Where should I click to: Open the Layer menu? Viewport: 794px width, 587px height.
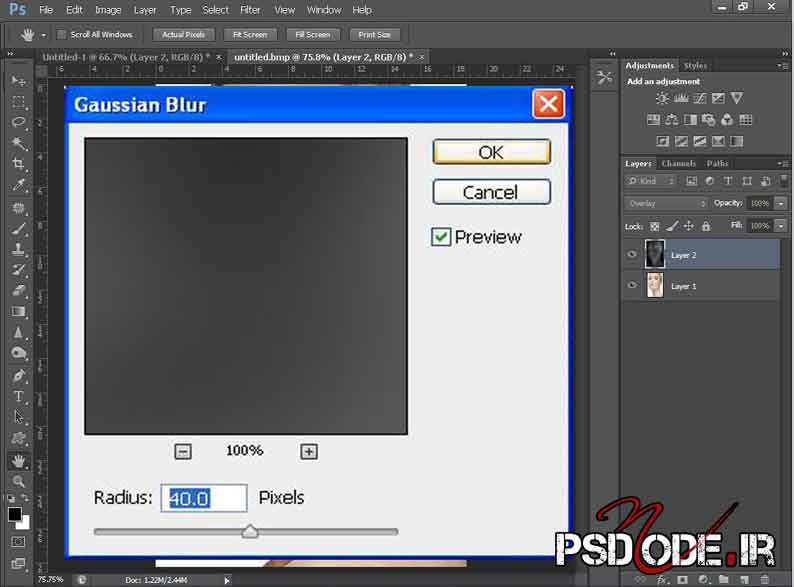(x=145, y=10)
